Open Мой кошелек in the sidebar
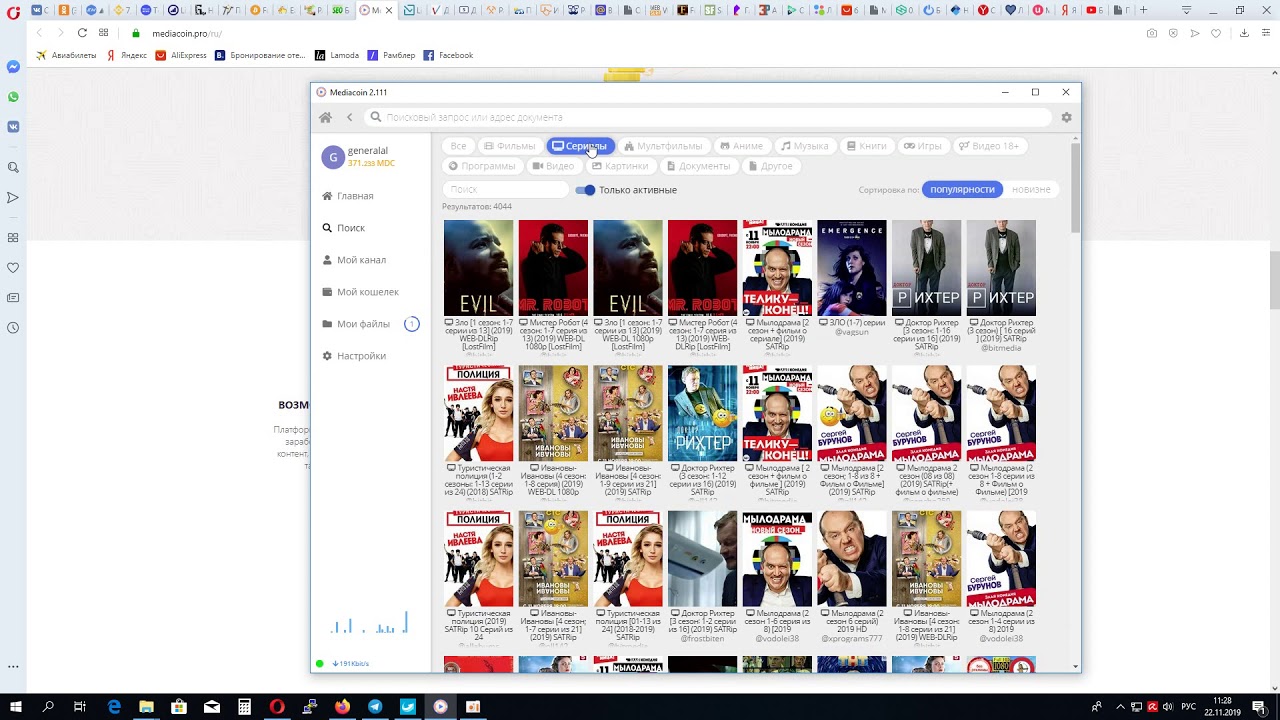 (360, 292)
